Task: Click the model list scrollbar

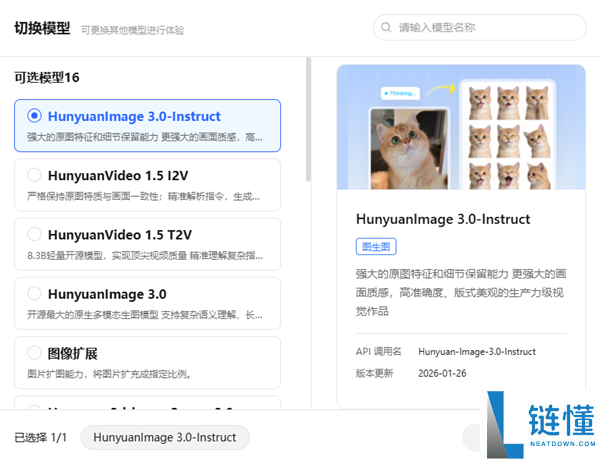Action: 308,119
